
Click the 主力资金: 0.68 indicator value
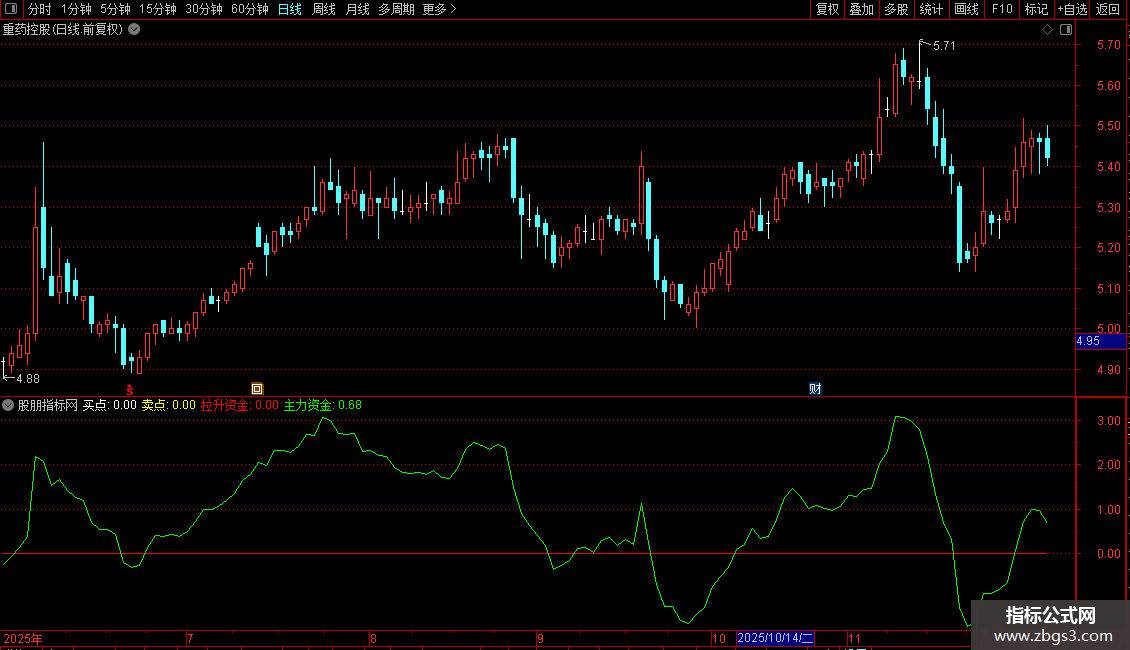coord(323,405)
